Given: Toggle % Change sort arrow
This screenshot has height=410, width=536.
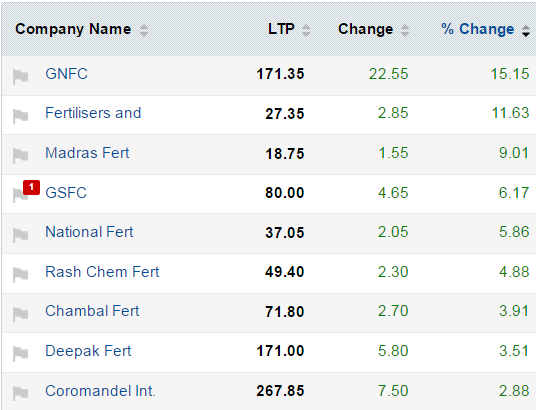Looking at the screenshot, I should tap(526, 31).
